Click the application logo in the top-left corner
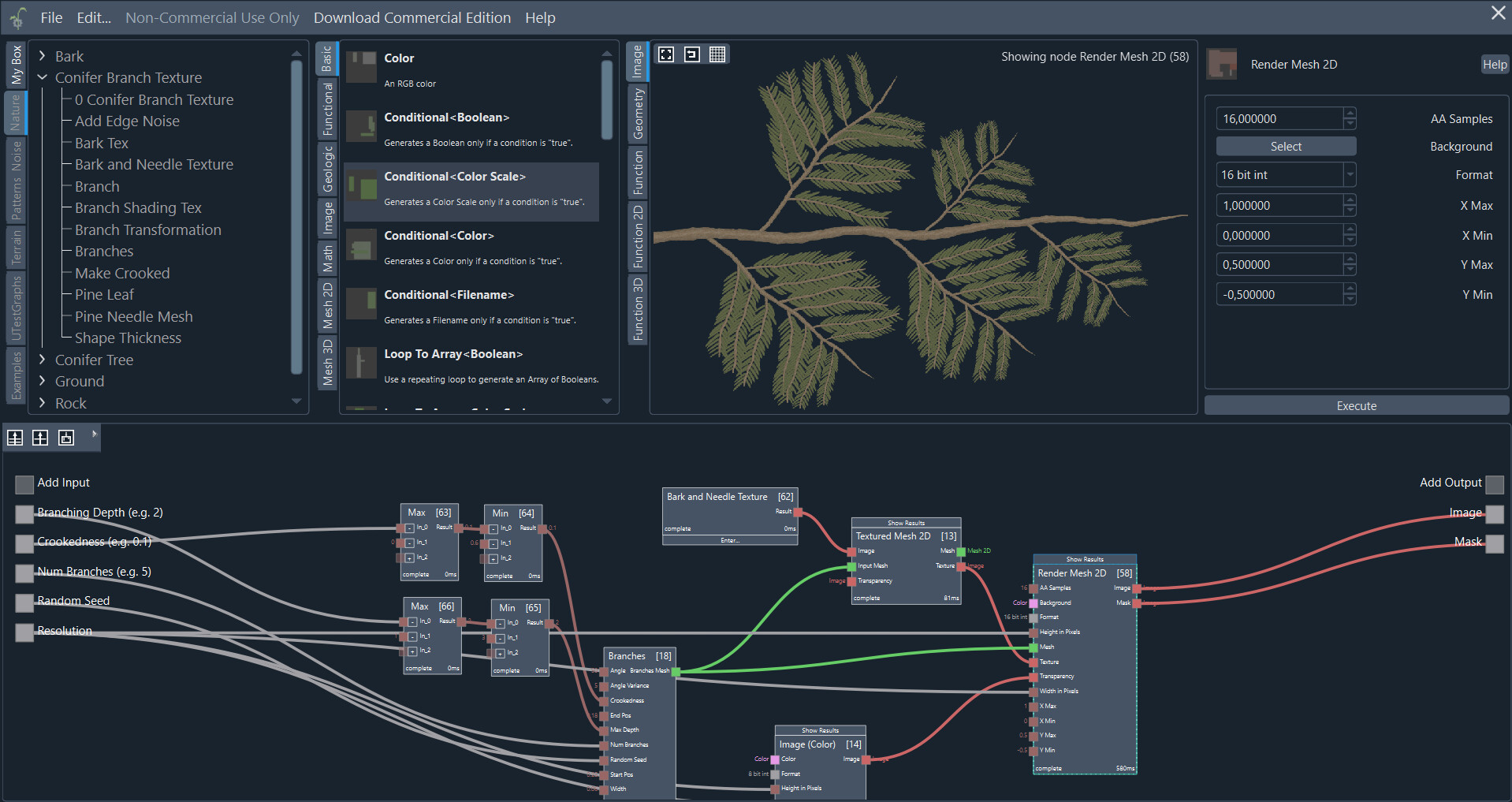Image resolution: width=1512 pixels, height=802 pixels. pyautogui.click(x=17, y=17)
